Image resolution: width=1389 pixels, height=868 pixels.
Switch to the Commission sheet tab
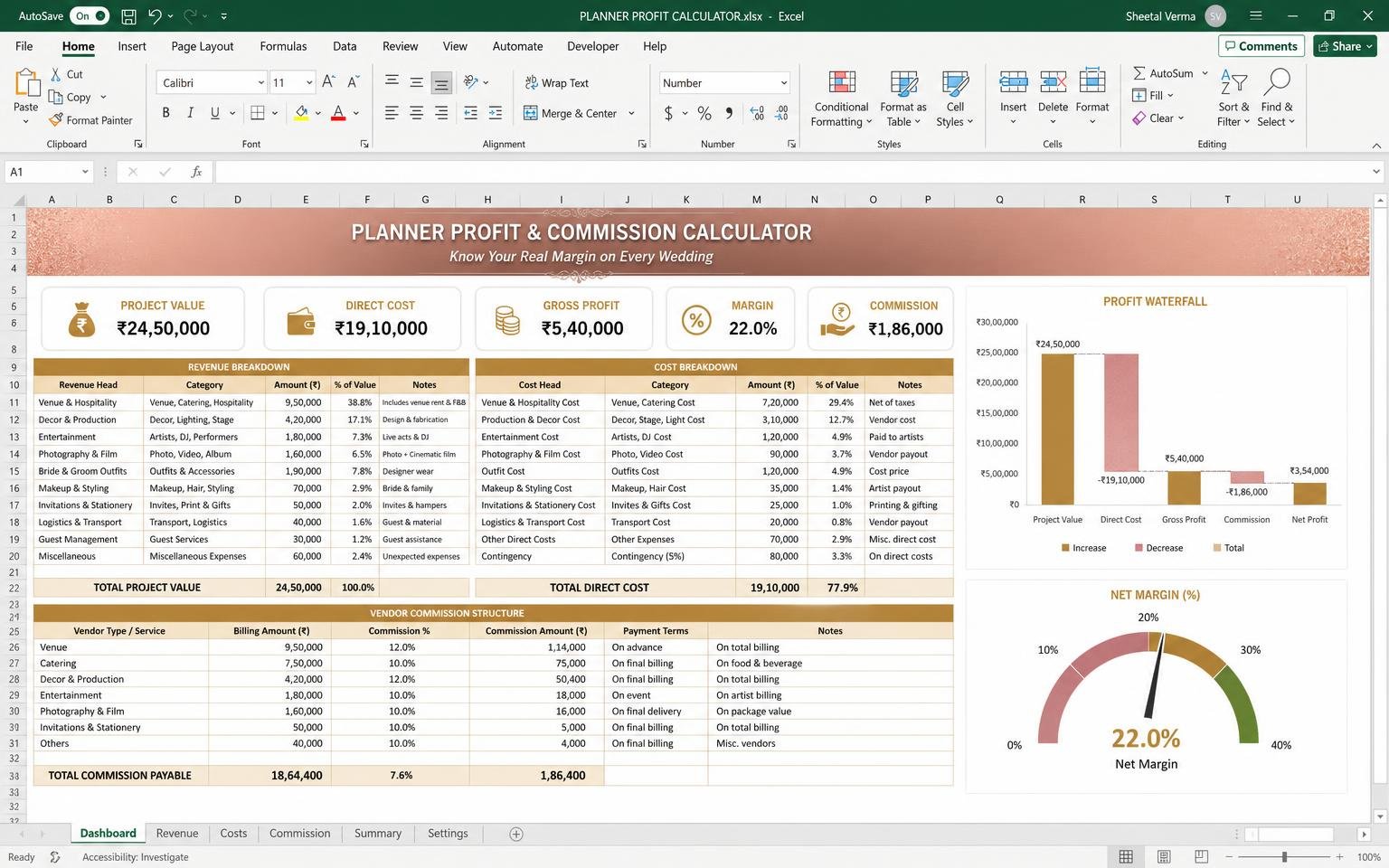click(299, 834)
